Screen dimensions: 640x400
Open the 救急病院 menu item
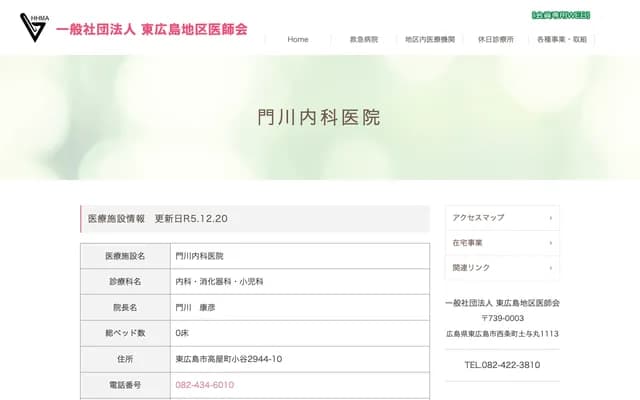pos(364,39)
